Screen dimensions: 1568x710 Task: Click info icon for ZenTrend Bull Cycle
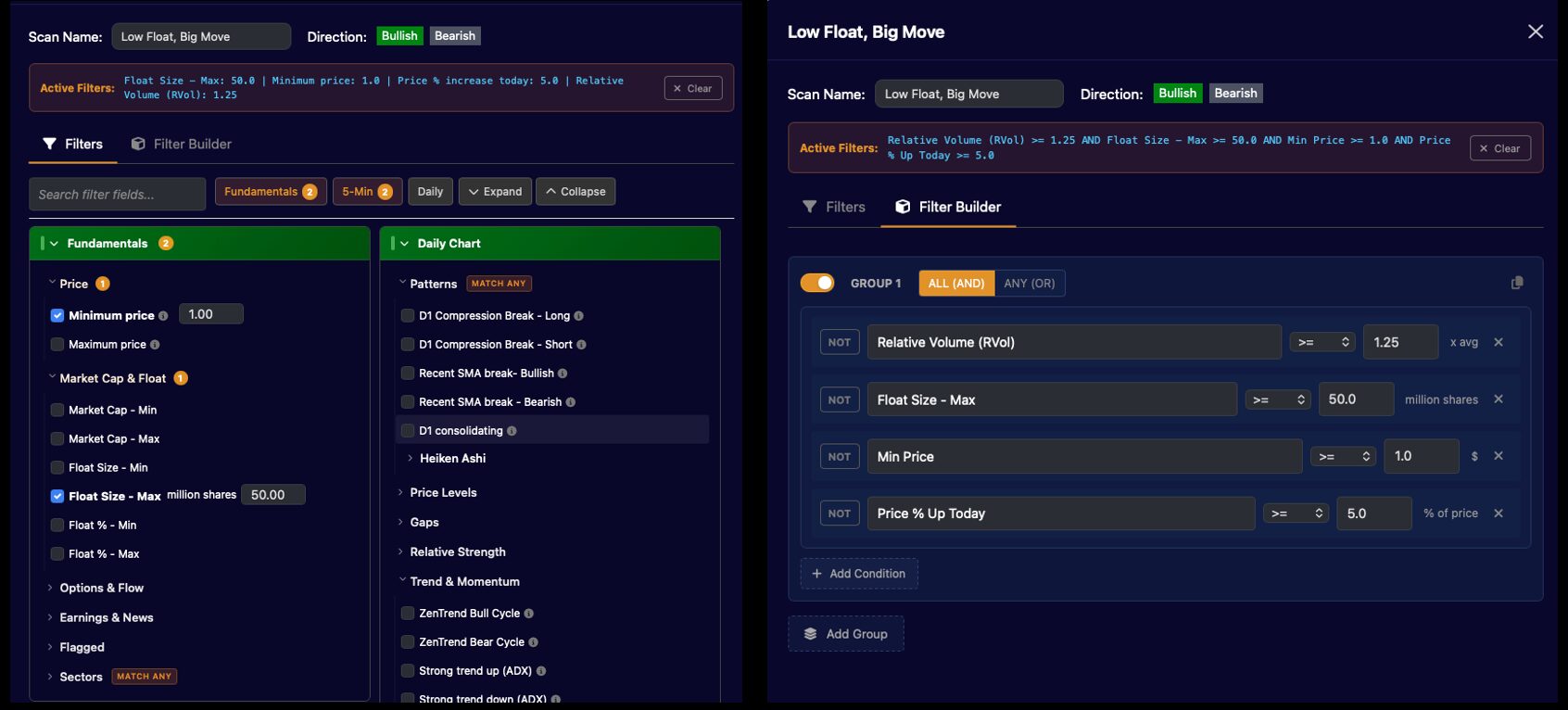click(528, 614)
